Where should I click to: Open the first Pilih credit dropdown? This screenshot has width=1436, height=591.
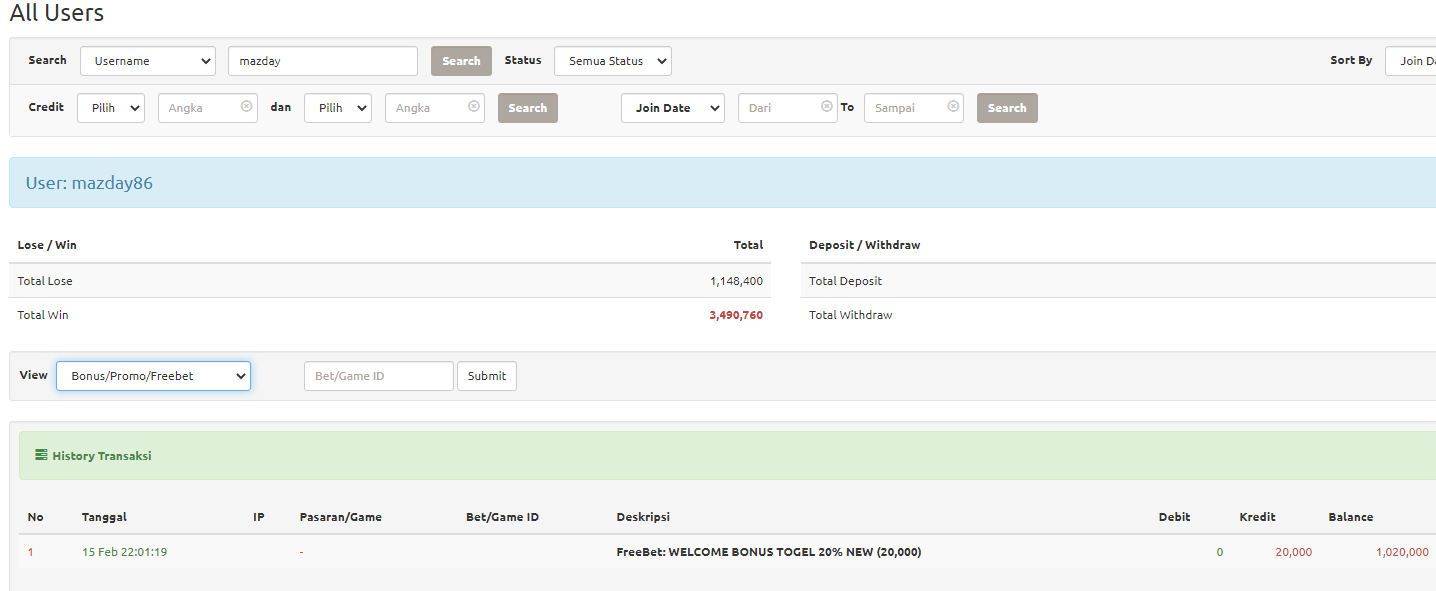click(x=110, y=108)
